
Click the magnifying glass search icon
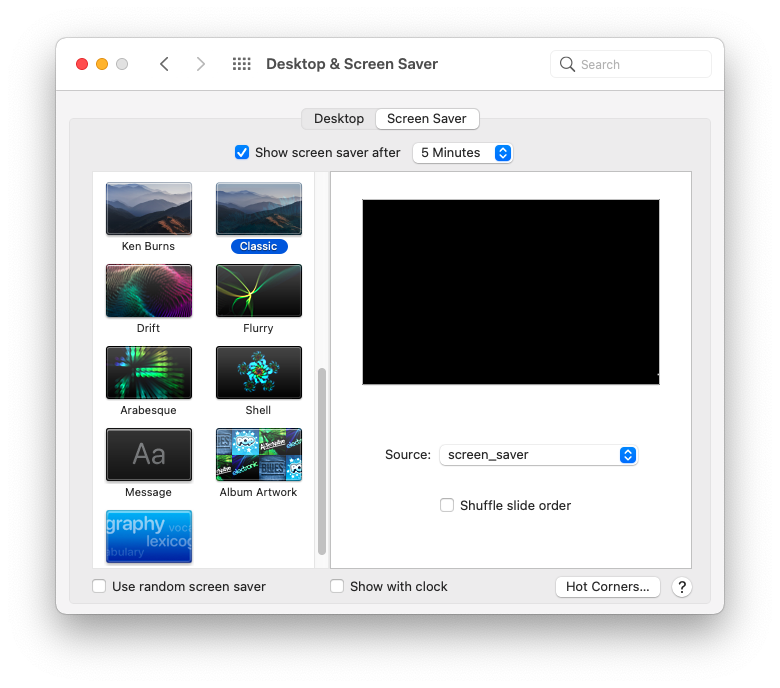pos(567,64)
